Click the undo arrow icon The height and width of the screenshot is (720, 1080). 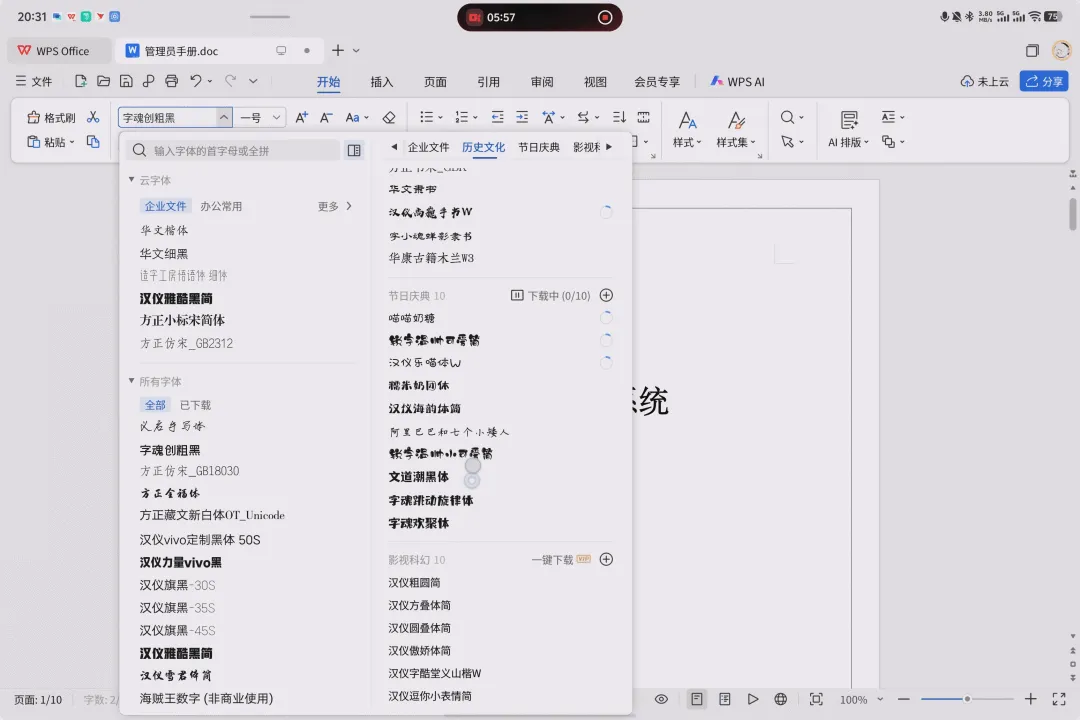(196, 81)
